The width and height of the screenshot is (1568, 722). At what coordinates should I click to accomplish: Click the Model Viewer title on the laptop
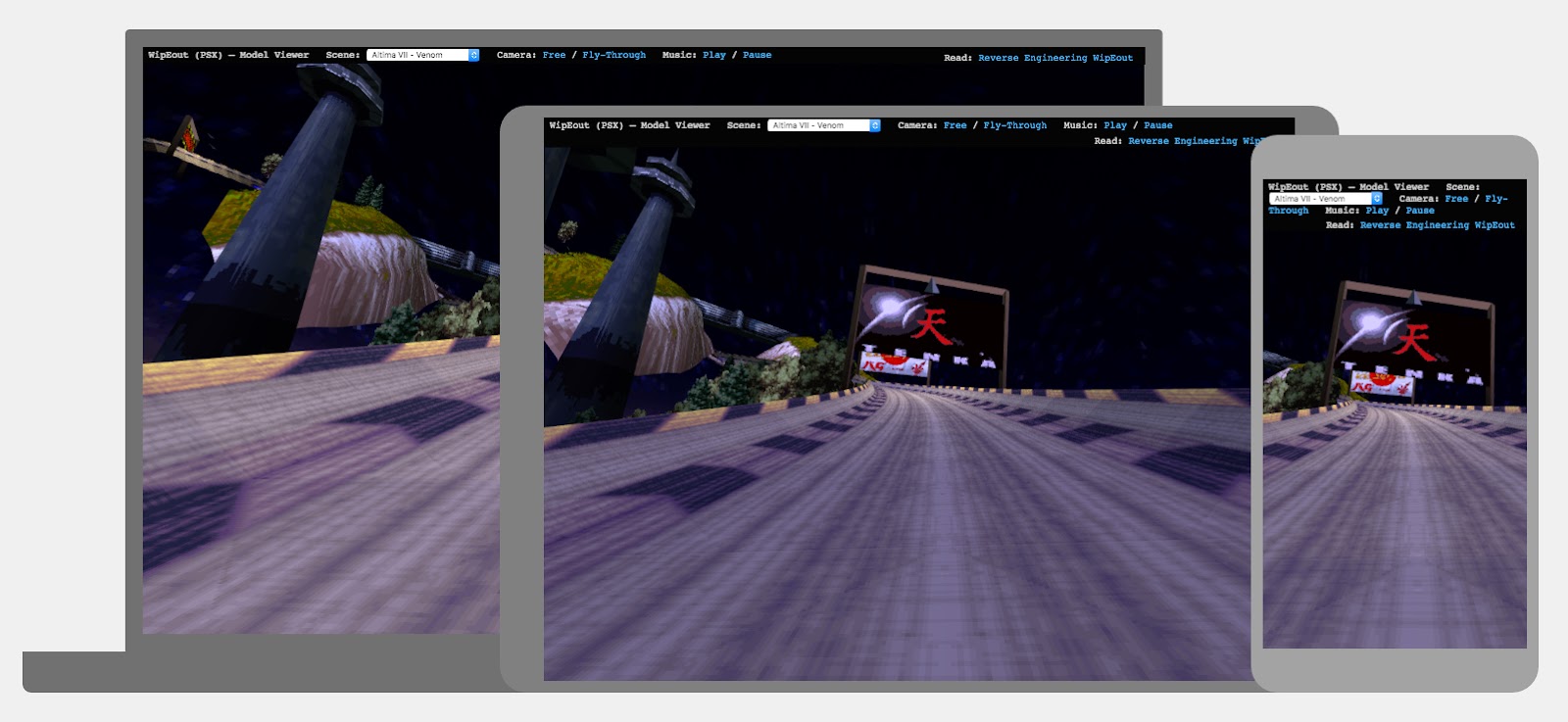click(228, 55)
